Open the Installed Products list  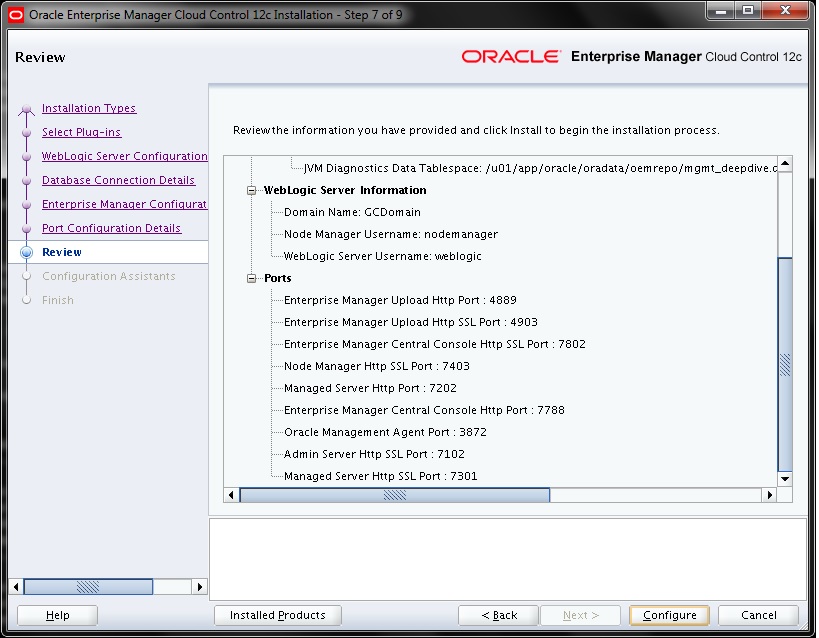pyautogui.click(x=277, y=615)
